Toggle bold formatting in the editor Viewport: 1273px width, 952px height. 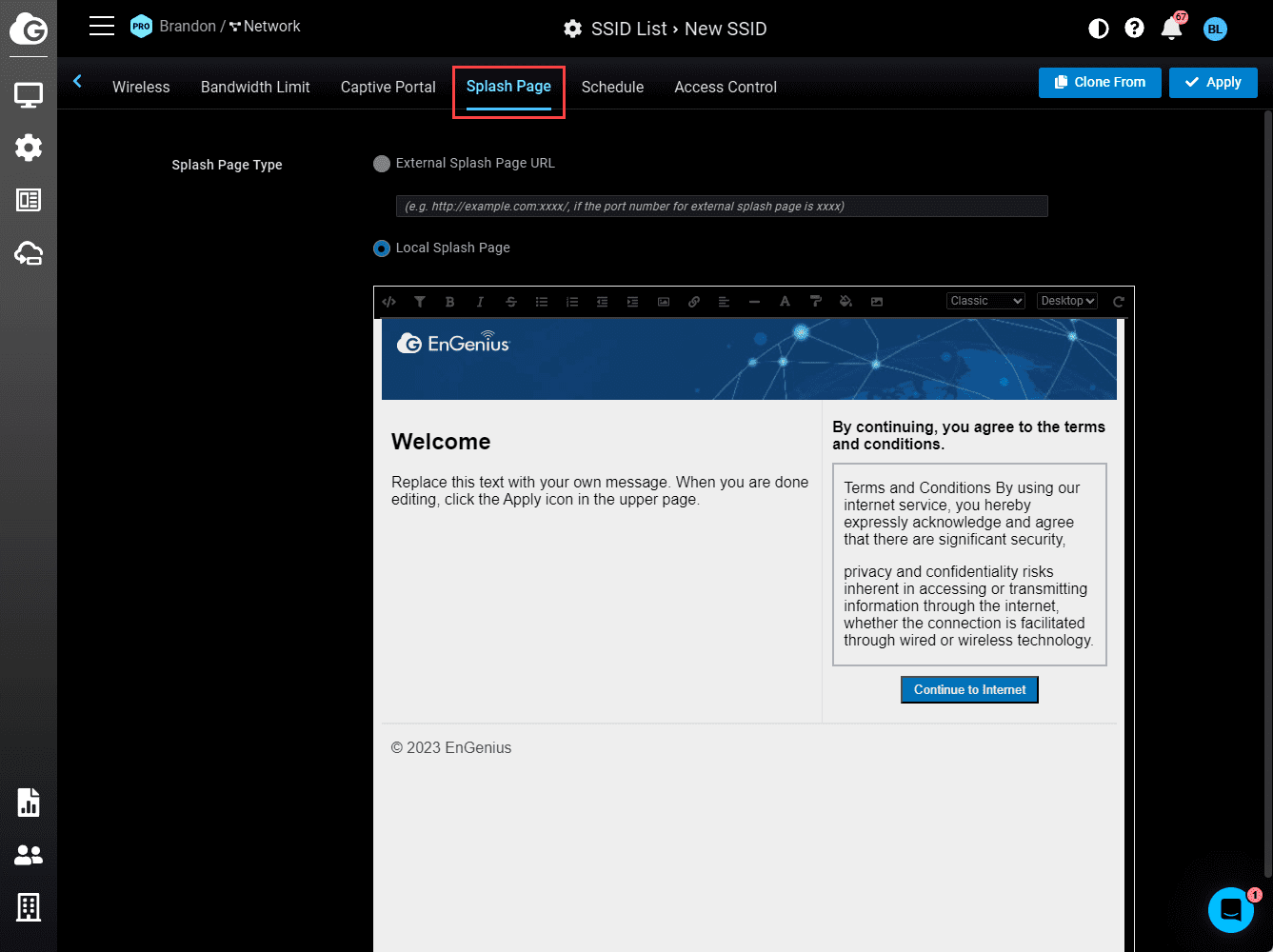point(450,302)
